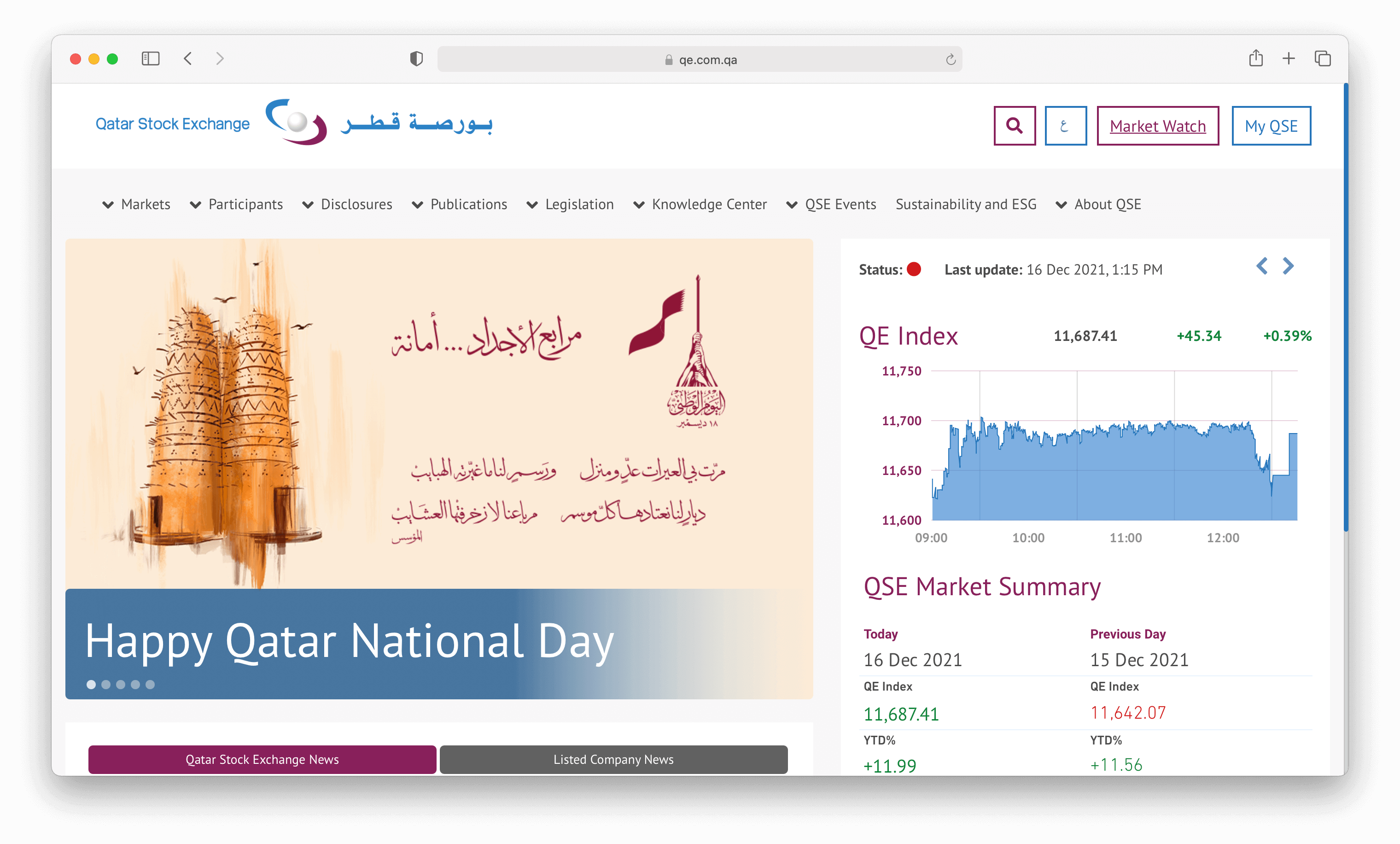Select the third carousel slide dot
Viewport: 1400px width, 844px height.
pos(121,684)
